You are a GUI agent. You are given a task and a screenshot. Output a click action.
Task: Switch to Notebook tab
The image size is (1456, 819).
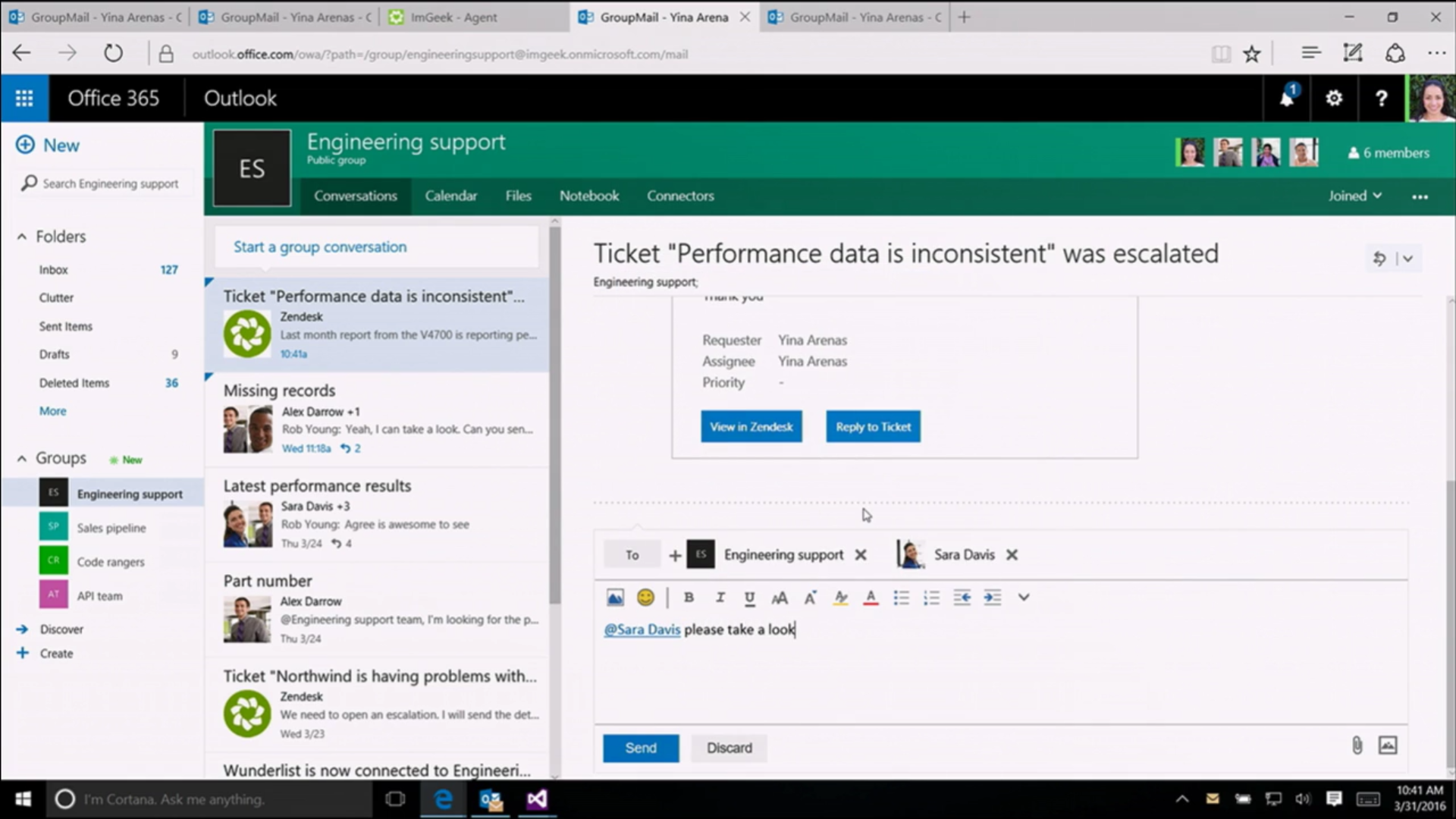[589, 196]
